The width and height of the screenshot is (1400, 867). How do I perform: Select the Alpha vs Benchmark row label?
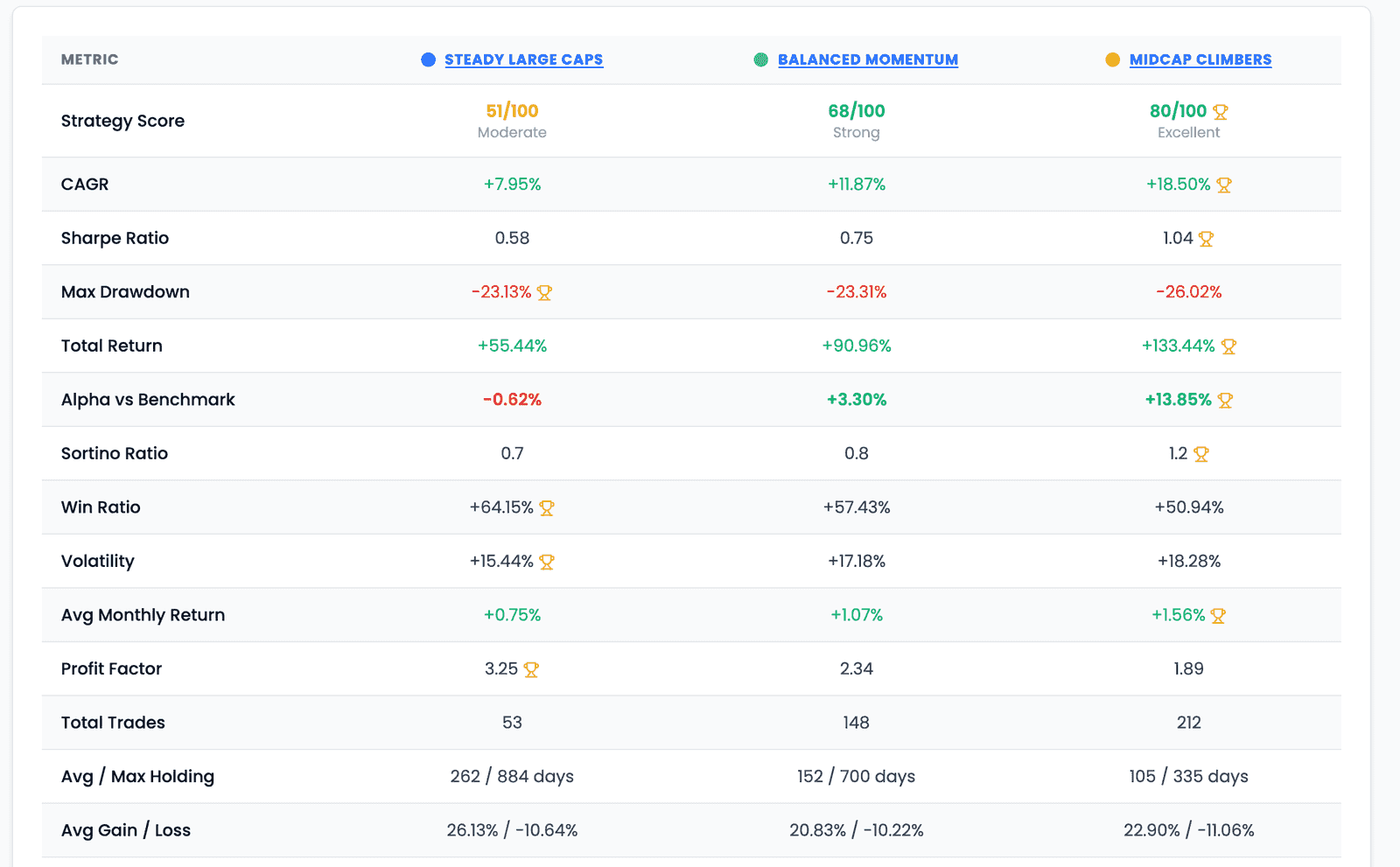pos(148,400)
